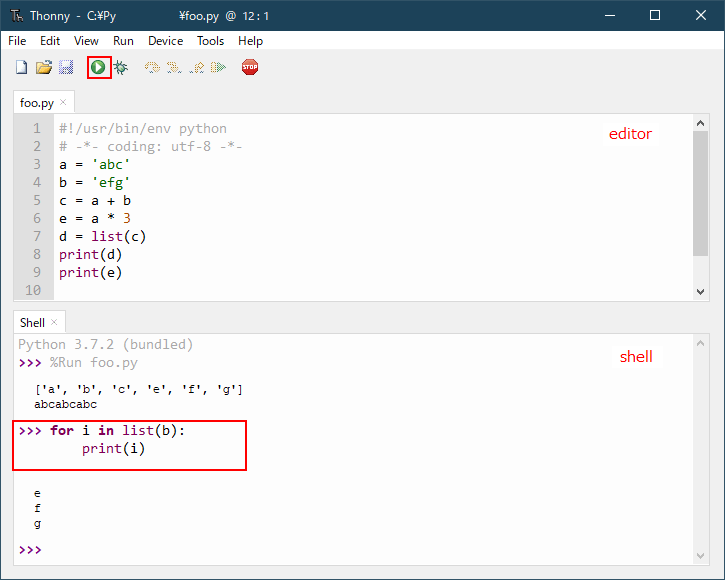725x580 pixels.
Task: Close the Shell tab
Action: 54,322
